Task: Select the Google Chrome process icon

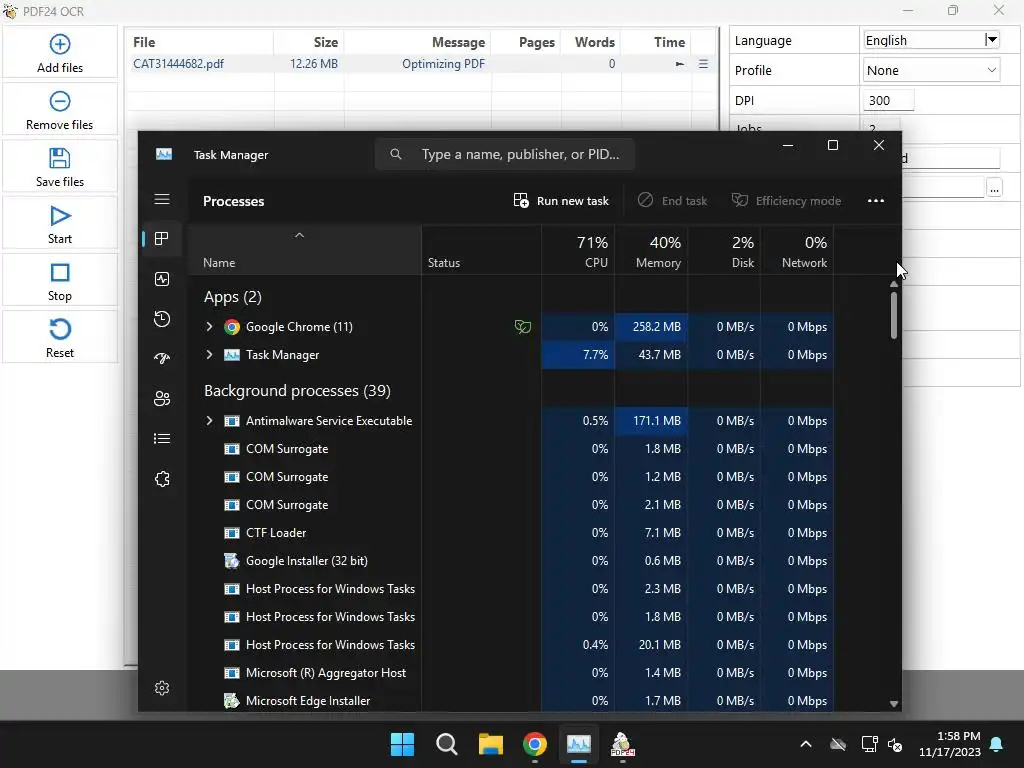Action: (232, 327)
